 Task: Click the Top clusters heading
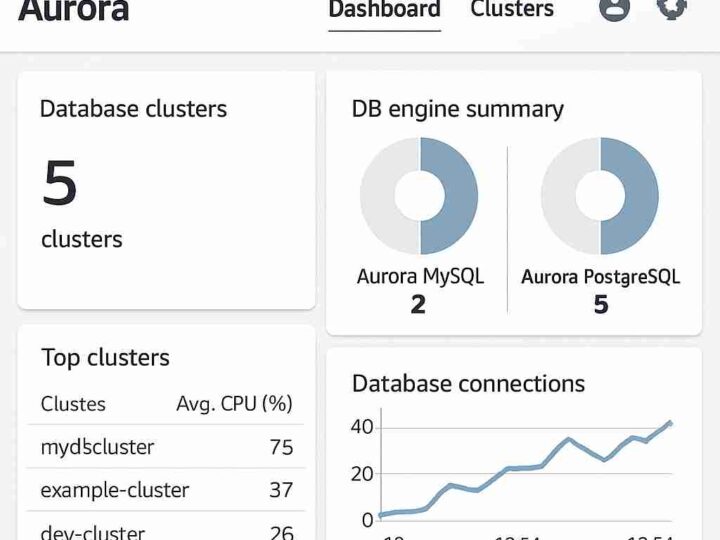pos(105,357)
